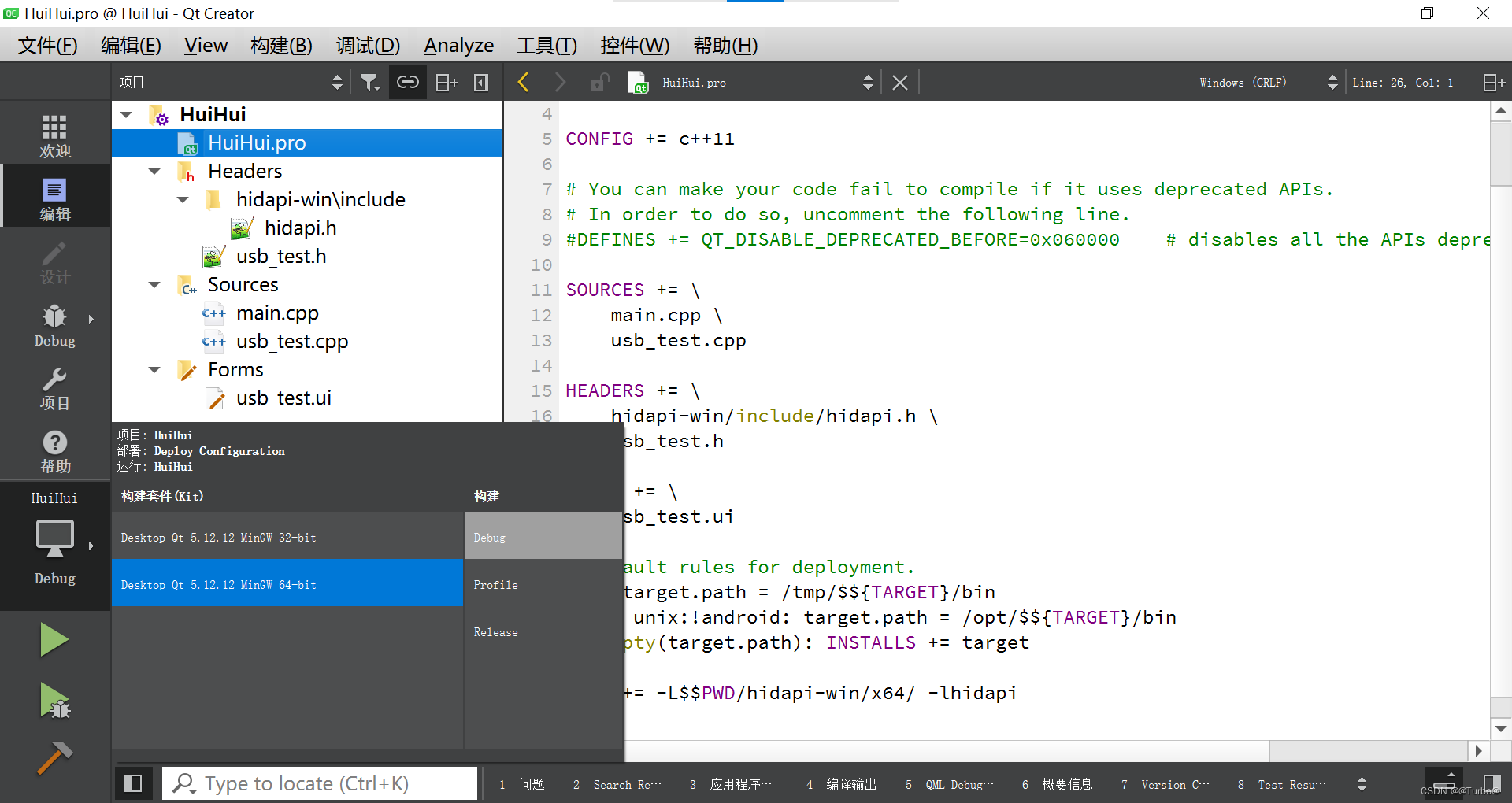This screenshot has width=1512, height=803.
Task: Open the 概要信息 output pane
Action: point(1058,784)
